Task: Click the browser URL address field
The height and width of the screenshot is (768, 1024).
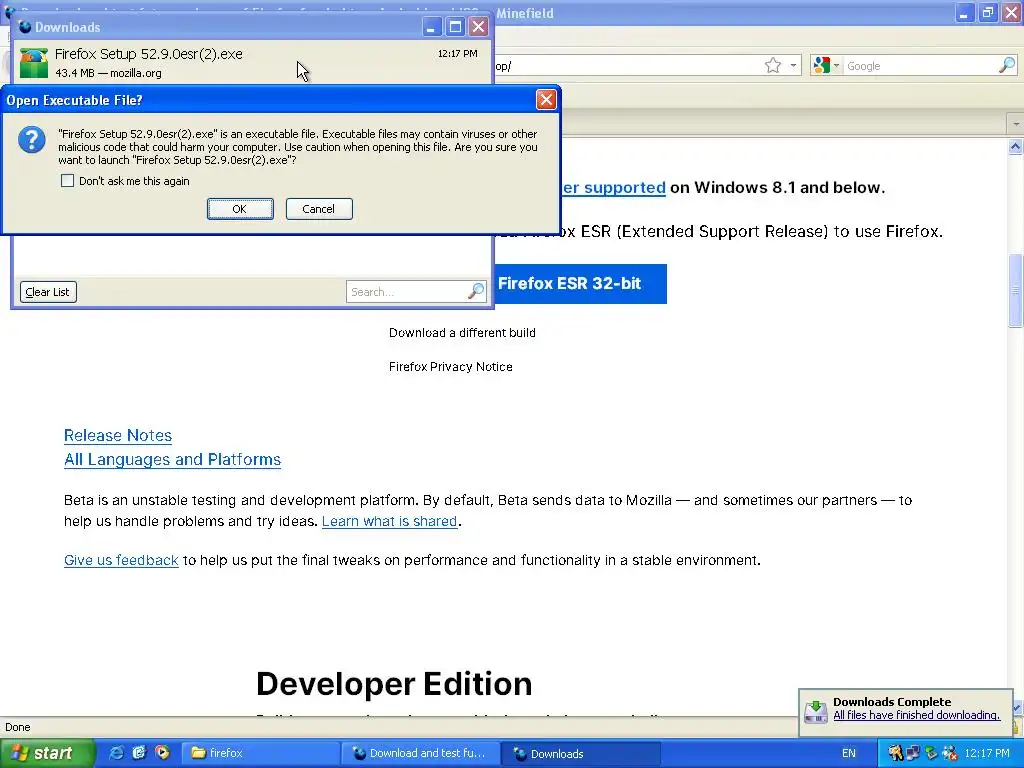Action: [627, 66]
